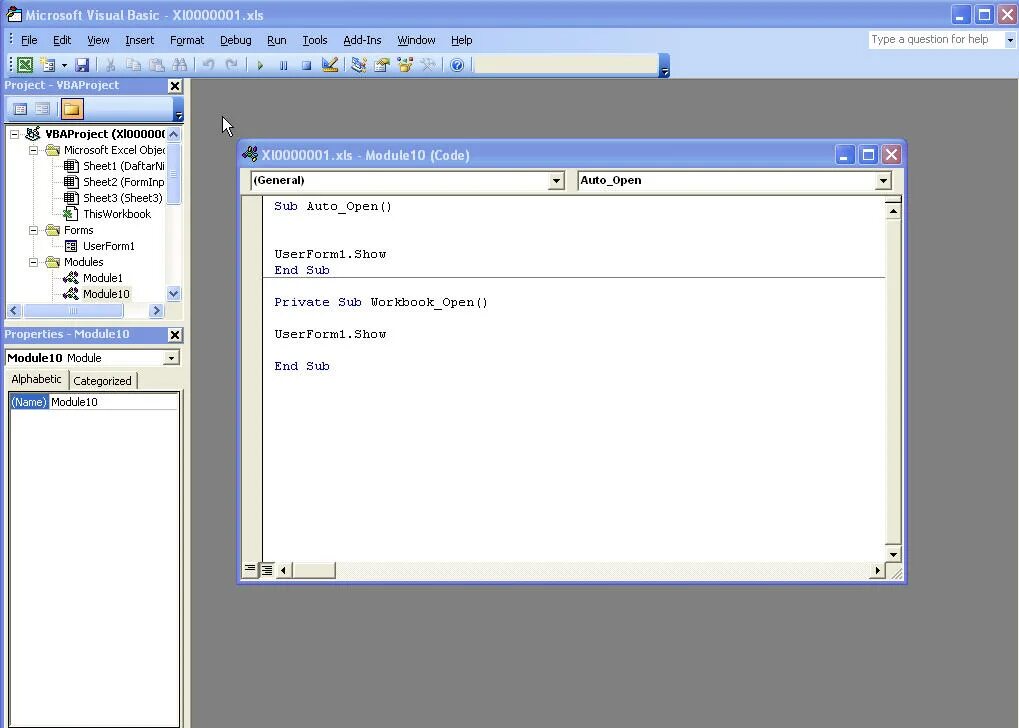
Task: Open the Tools menu
Action: pyautogui.click(x=315, y=40)
